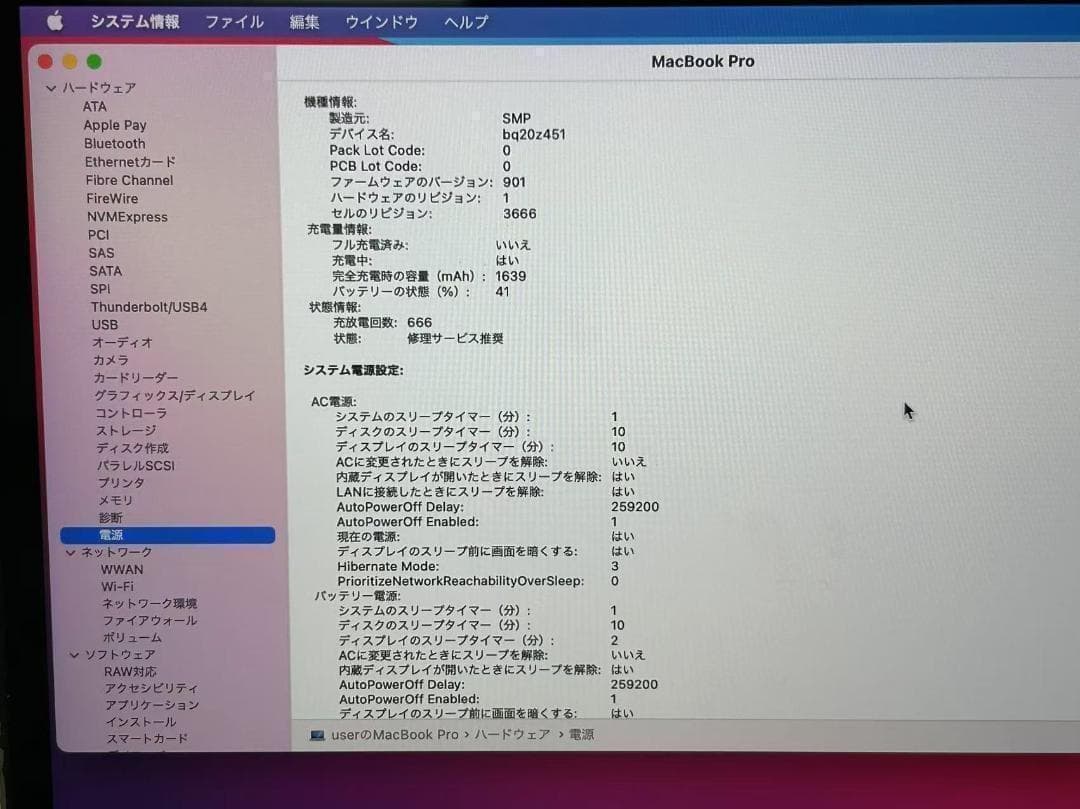This screenshot has width=1080, height=809.
Task: Click the バッテリーの状態 (%) value 41
Action: click(502, 292)
